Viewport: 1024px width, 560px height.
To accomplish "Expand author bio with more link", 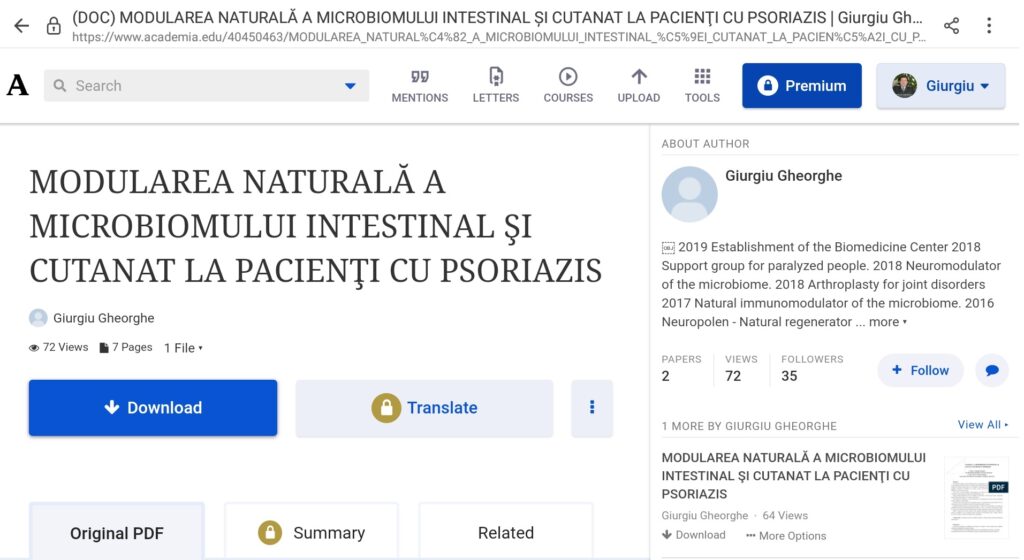I will (888, 322).
